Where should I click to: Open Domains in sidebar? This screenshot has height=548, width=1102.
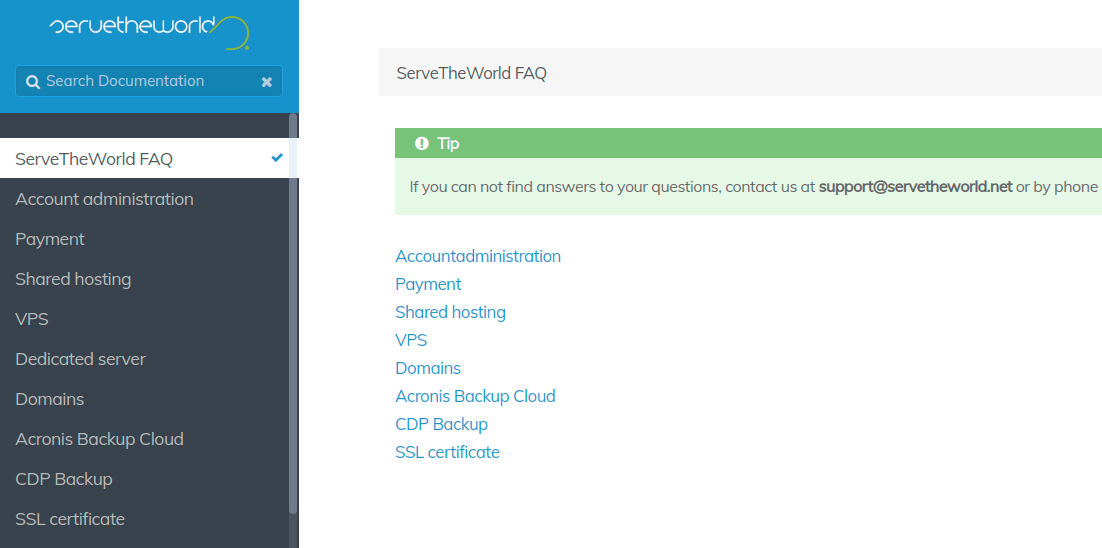click(149, 399)
